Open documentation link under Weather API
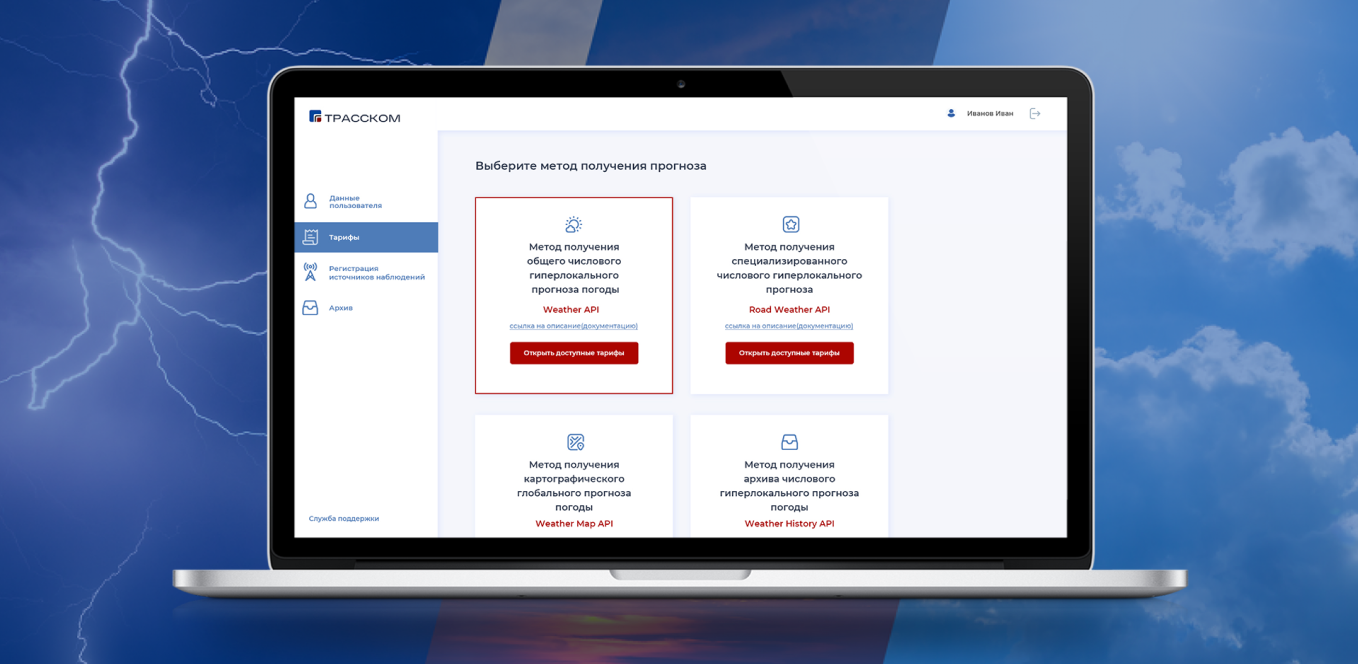 (573, 326)
